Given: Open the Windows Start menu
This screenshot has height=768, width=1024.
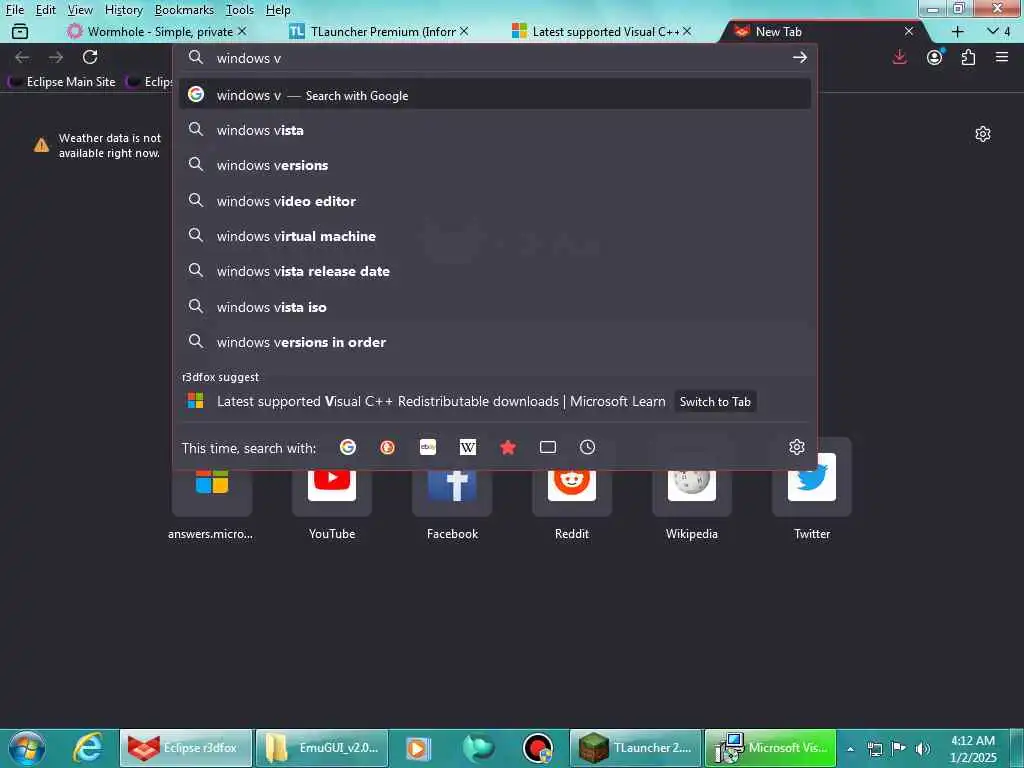Looking at the screenshot, I should coord(27,748).
